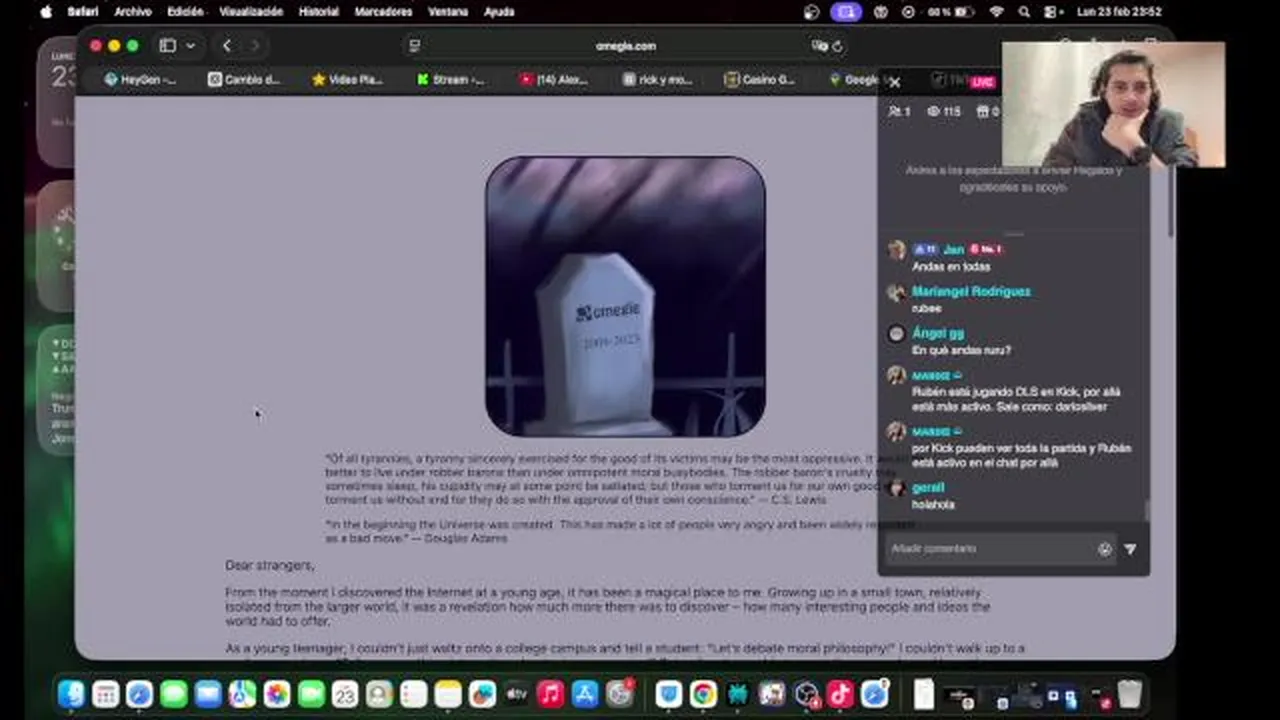1280x720 pixels.
Task: Open Finder from the dock
Action: (x=71, y=694)
